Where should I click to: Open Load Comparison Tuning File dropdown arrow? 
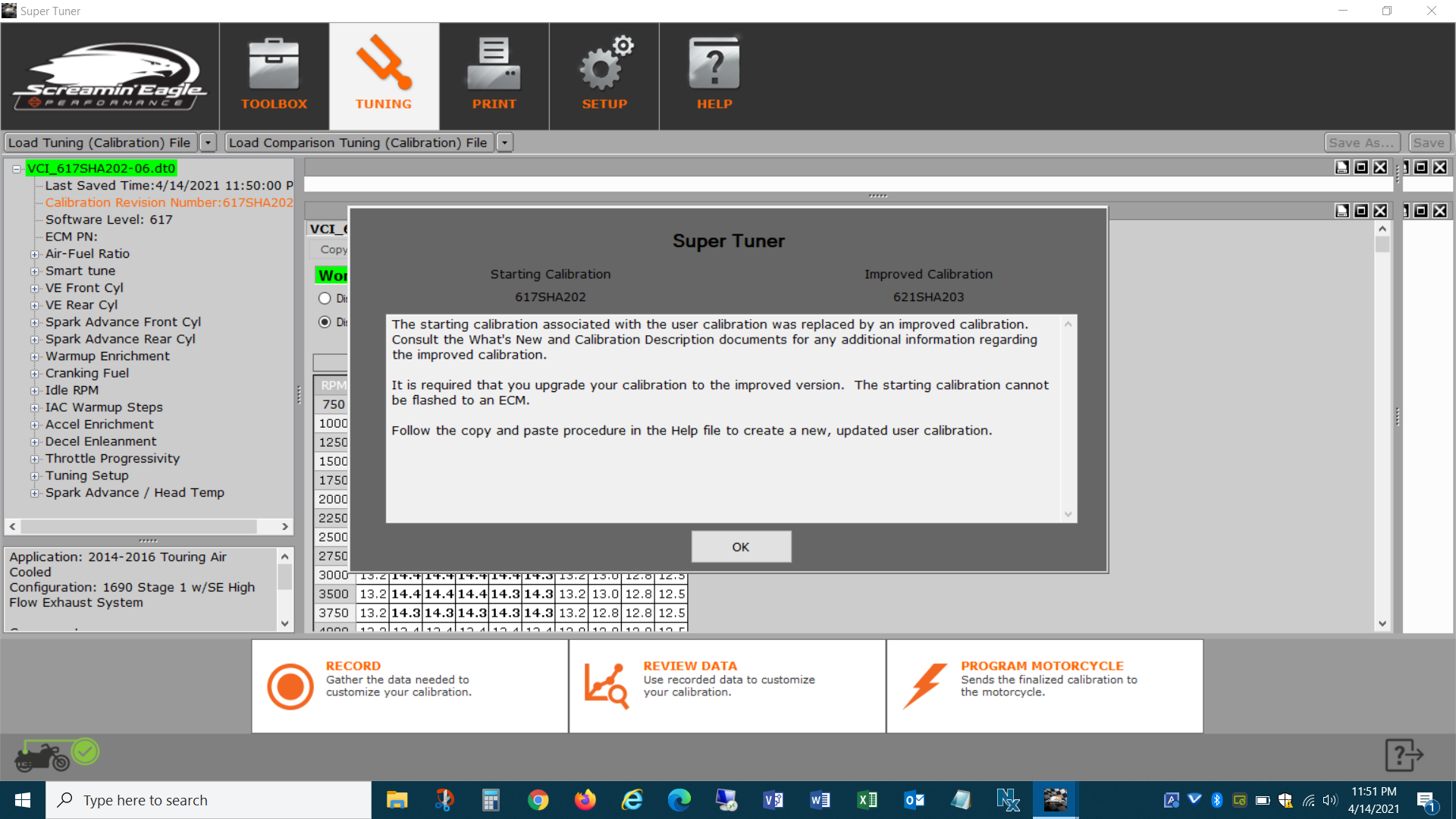504,143
